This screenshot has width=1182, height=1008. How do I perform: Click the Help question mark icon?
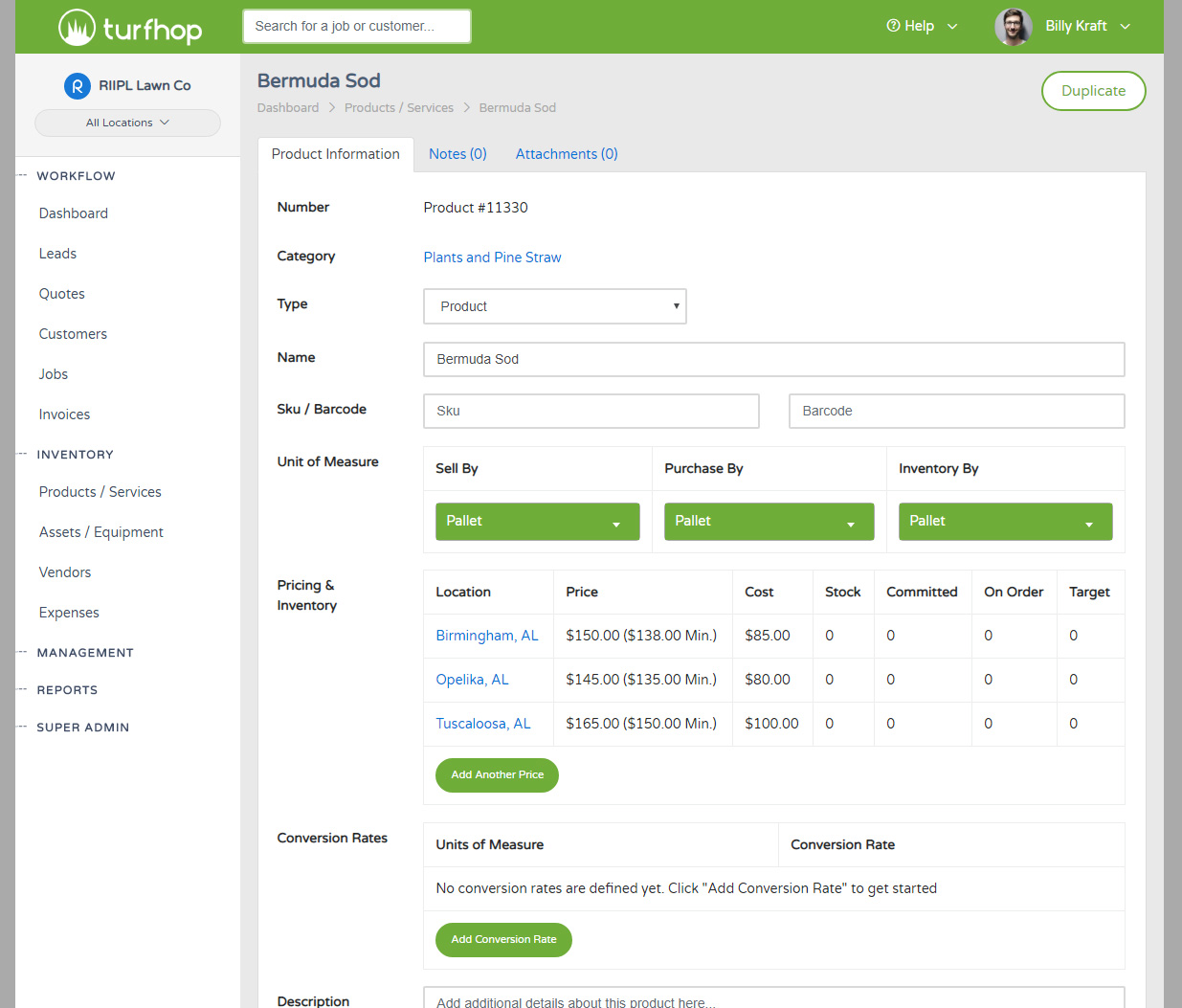pyautogui.click(x=893, y=26)
